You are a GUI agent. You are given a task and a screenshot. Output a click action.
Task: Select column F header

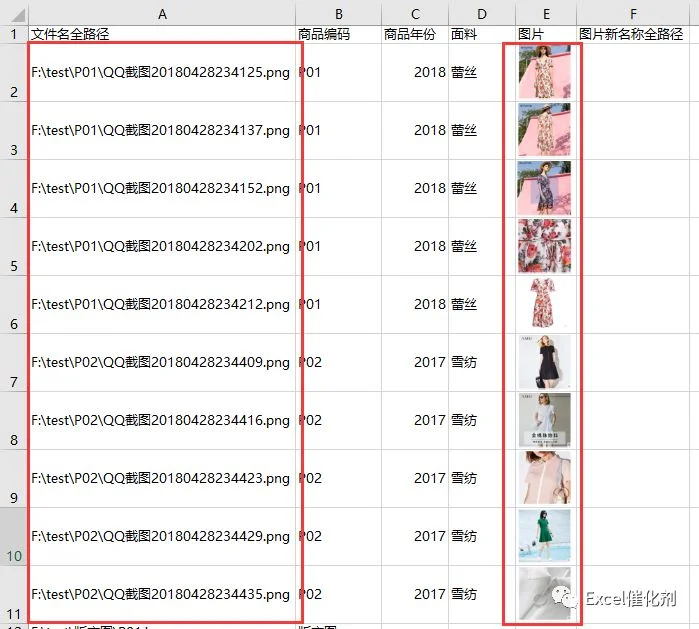[633, 14]
